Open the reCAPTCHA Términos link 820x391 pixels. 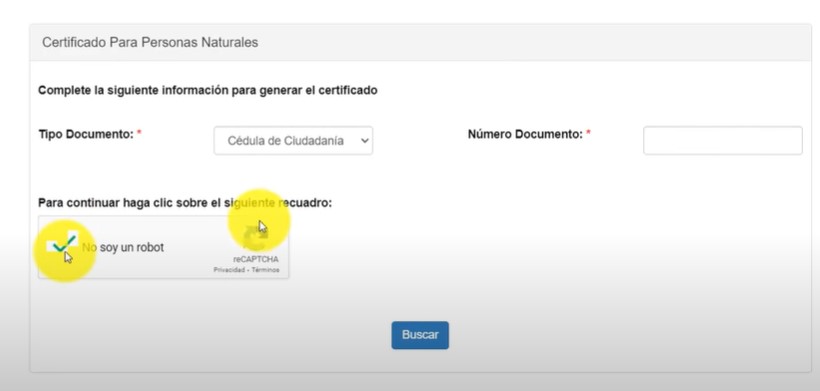(x=266, y=270)
